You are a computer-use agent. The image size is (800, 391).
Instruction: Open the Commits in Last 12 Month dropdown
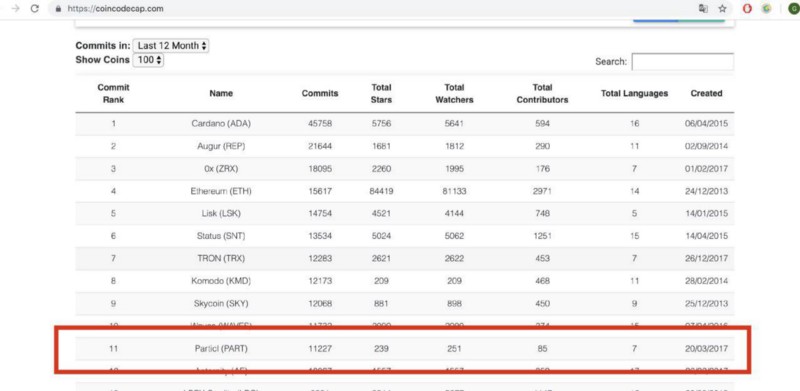click(x=171, y=45)
